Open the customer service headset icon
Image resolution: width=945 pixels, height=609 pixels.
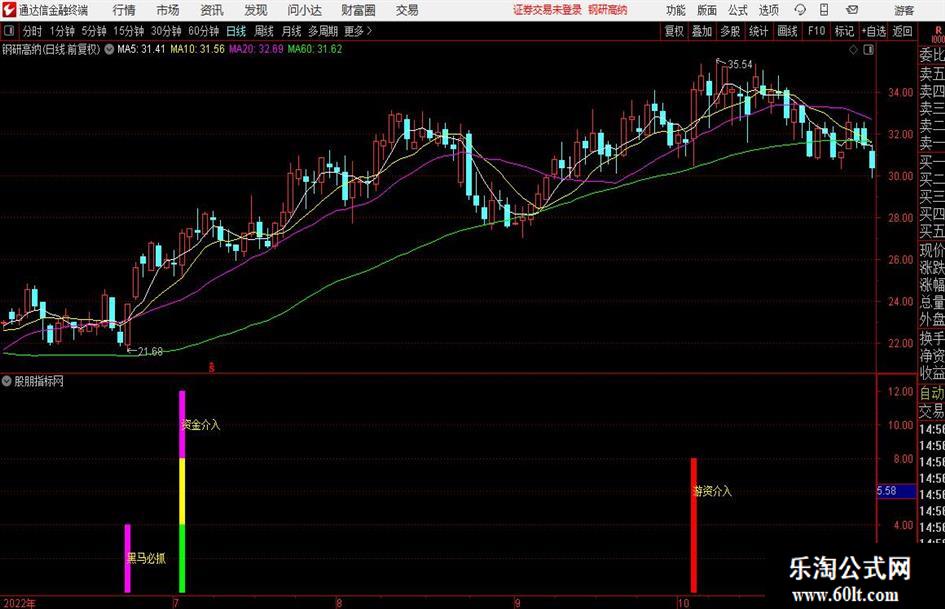800,10
